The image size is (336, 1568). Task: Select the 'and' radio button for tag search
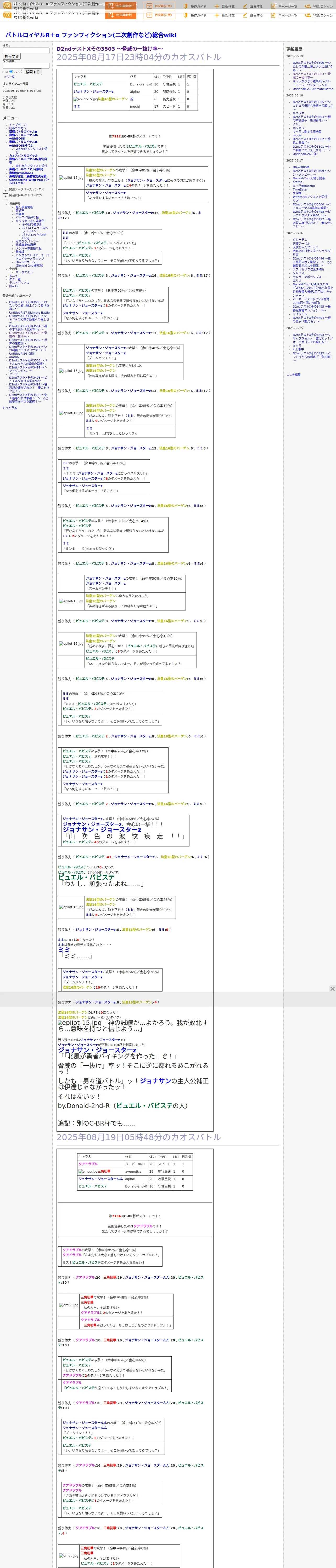click(11, 71)
